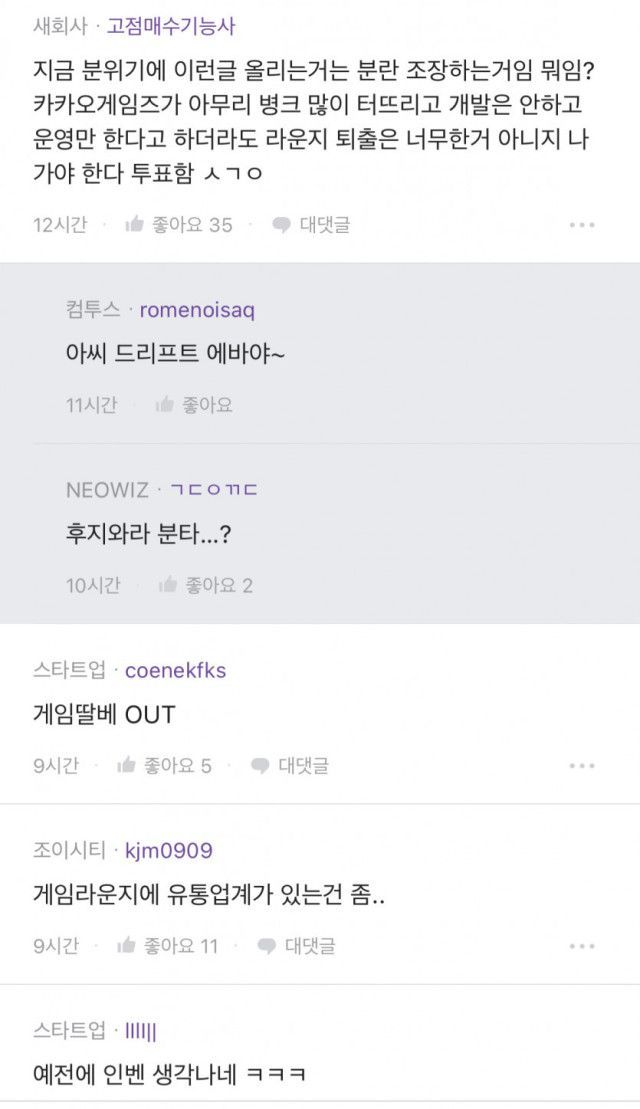The width and height of the screenshot is (640, 1109).
Task: Like the 고점매수기능사 comment with 35 likes
Action: 135,225
